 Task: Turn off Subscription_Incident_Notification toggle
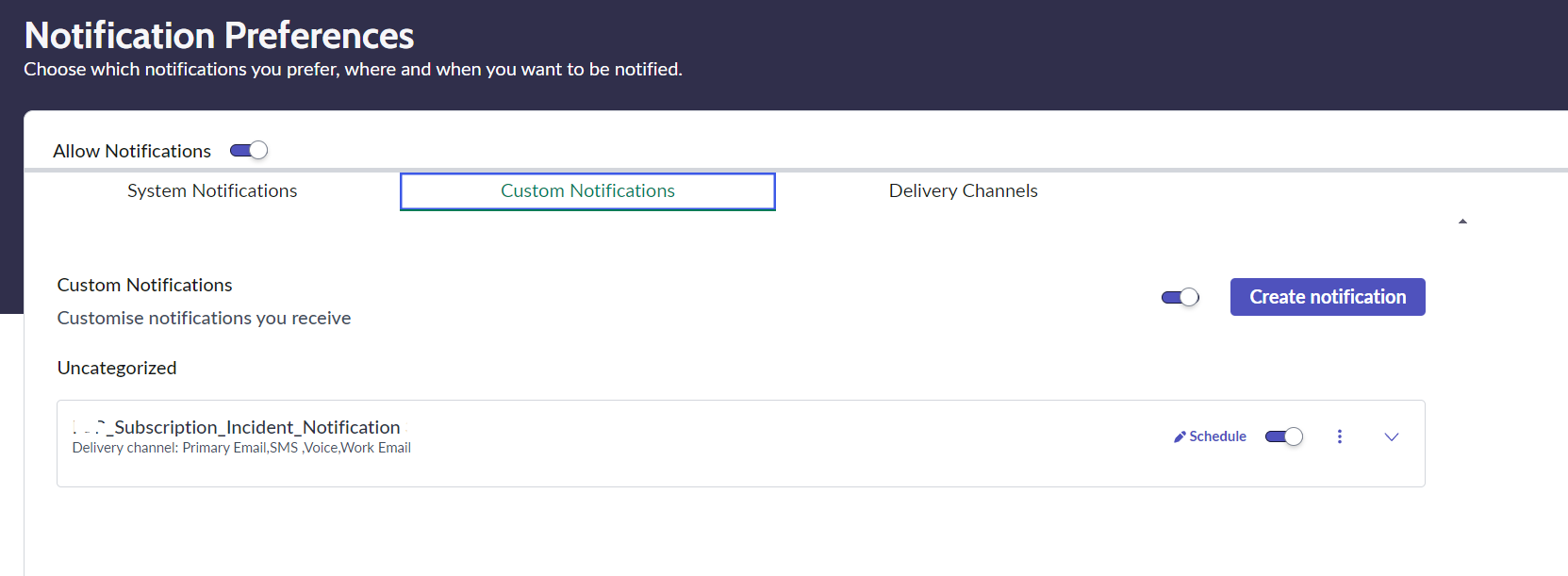coord(1283,436)
